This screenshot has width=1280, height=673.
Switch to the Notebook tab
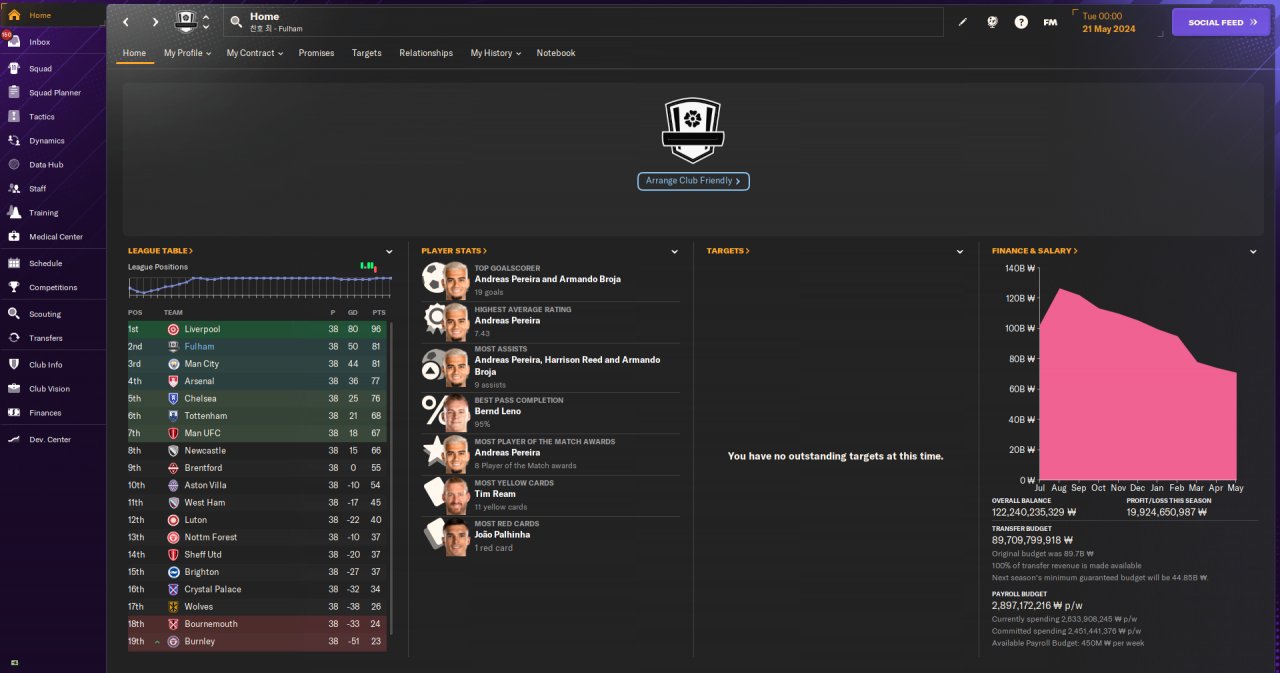click(556, 53)
